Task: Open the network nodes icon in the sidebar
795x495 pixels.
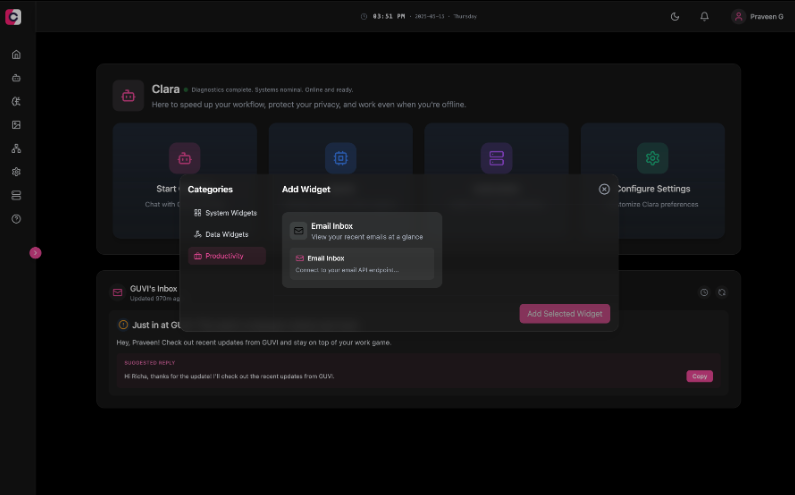Action: click(16, 149)
